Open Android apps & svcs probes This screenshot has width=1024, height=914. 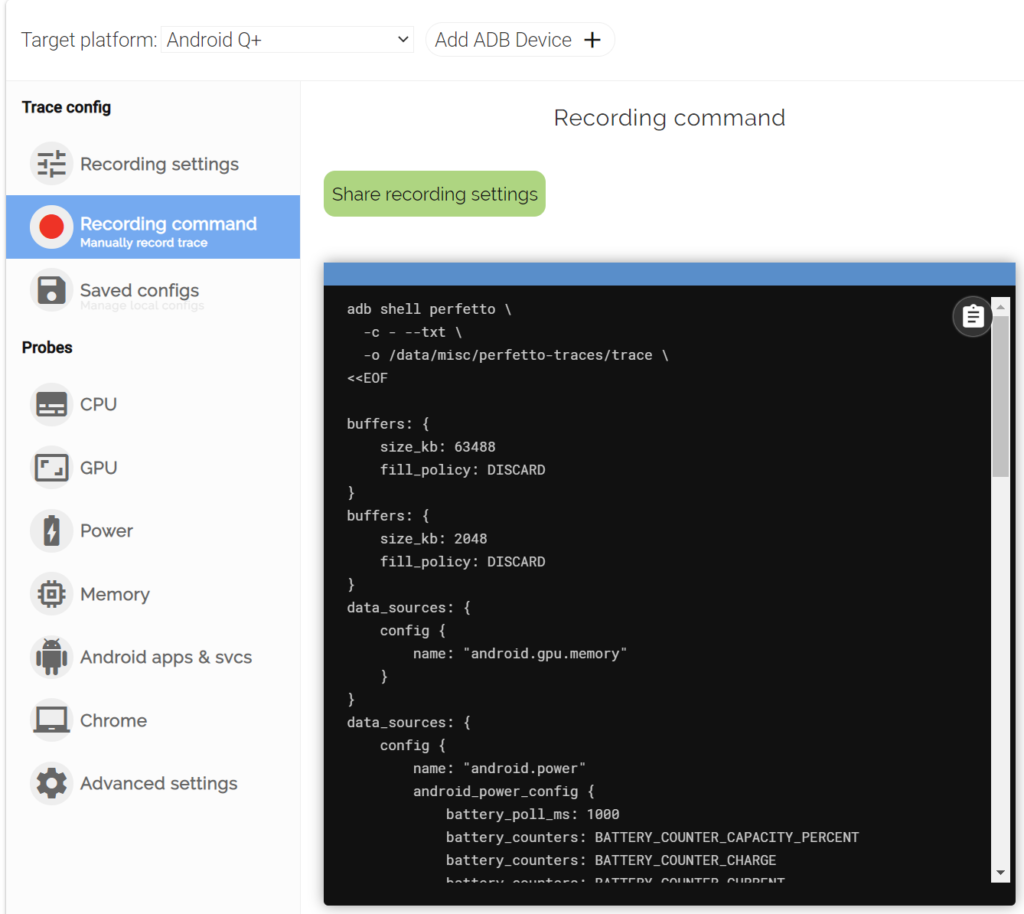[x=50, y=657]
